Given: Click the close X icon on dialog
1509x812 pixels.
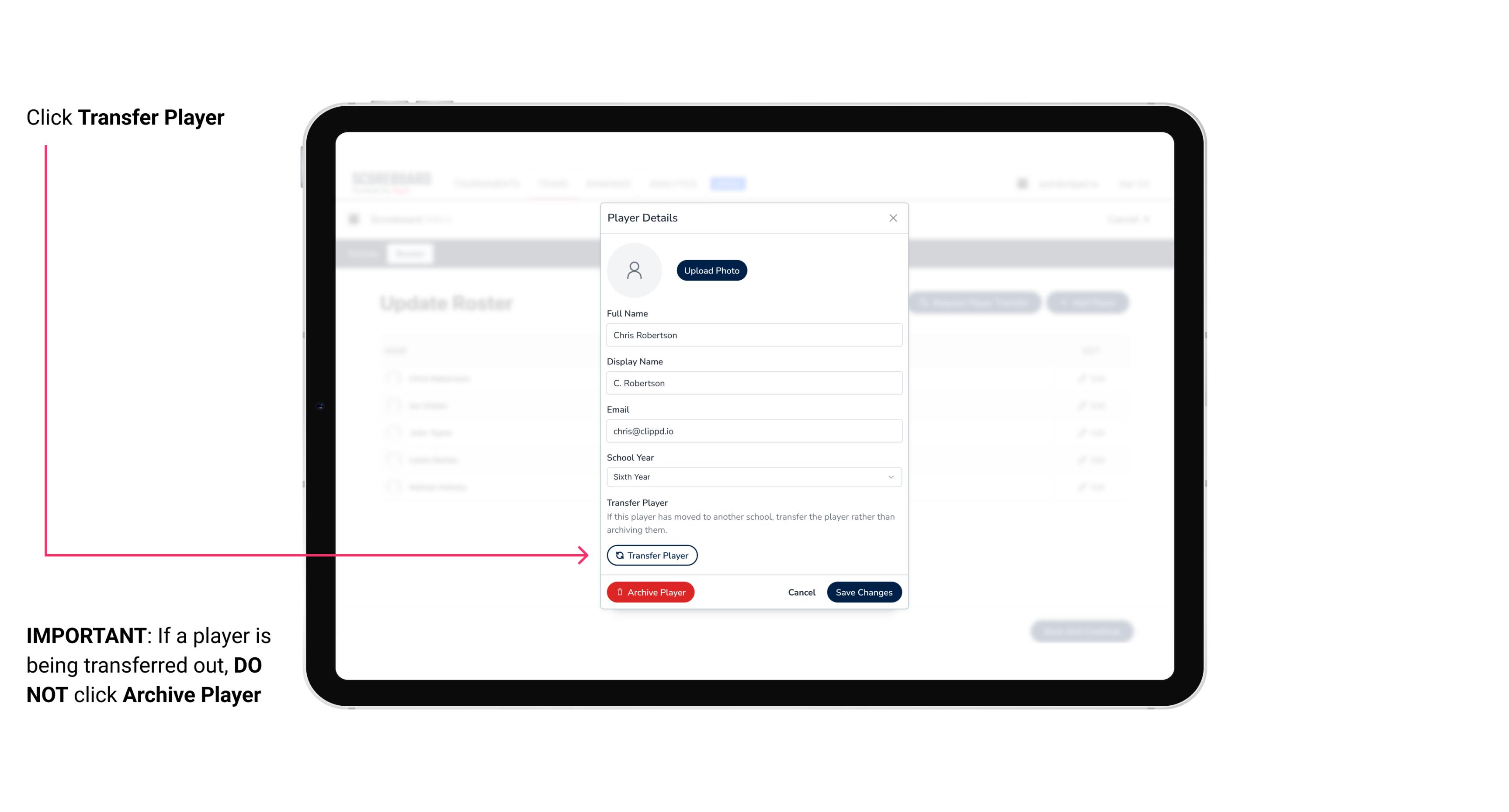Looking at the screenshot, I should tap(893, 218).
